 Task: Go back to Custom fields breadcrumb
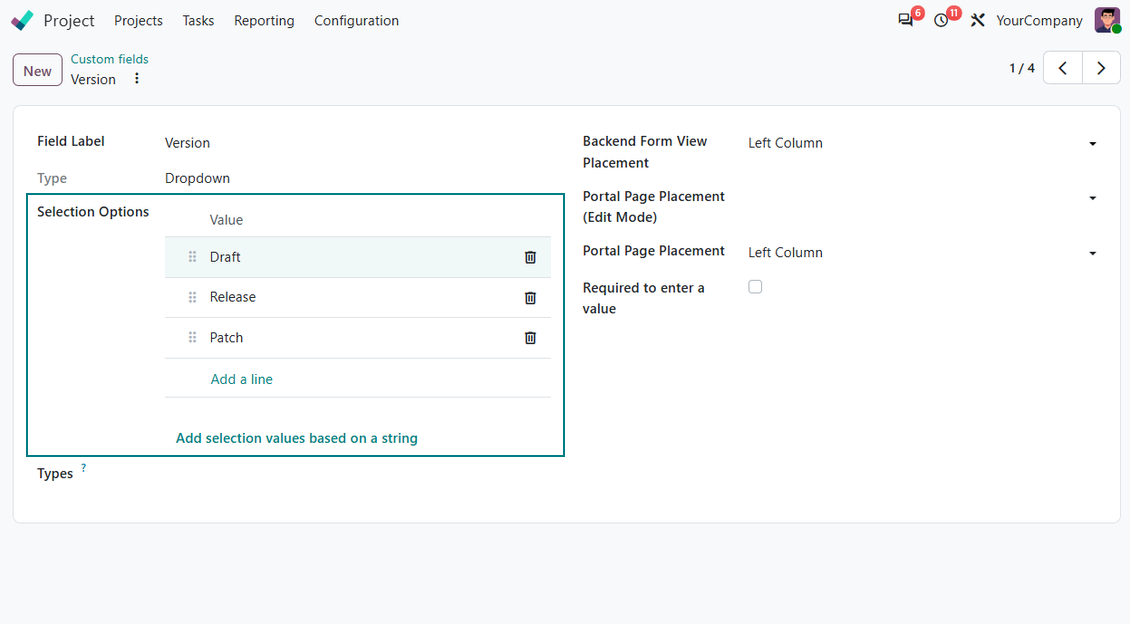point(110,59)
